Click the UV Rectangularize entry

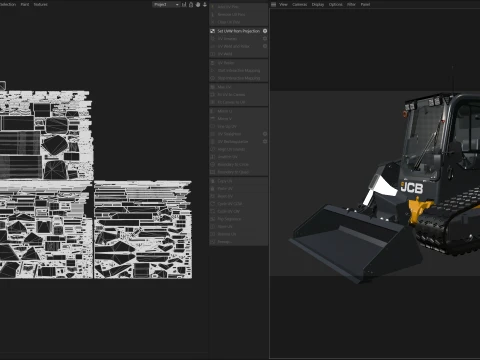point(238,142)
